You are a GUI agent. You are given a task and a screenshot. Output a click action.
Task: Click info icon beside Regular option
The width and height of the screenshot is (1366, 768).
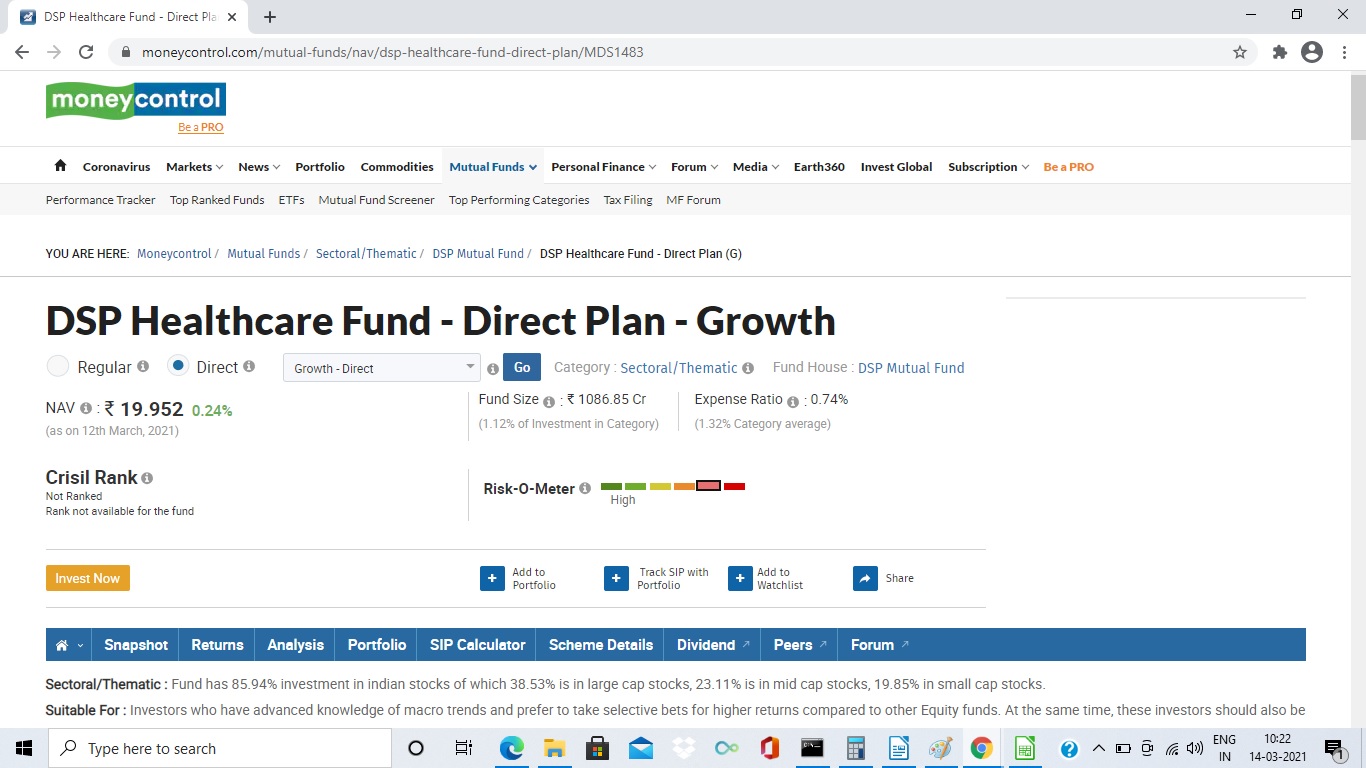(x=143, y=367)
